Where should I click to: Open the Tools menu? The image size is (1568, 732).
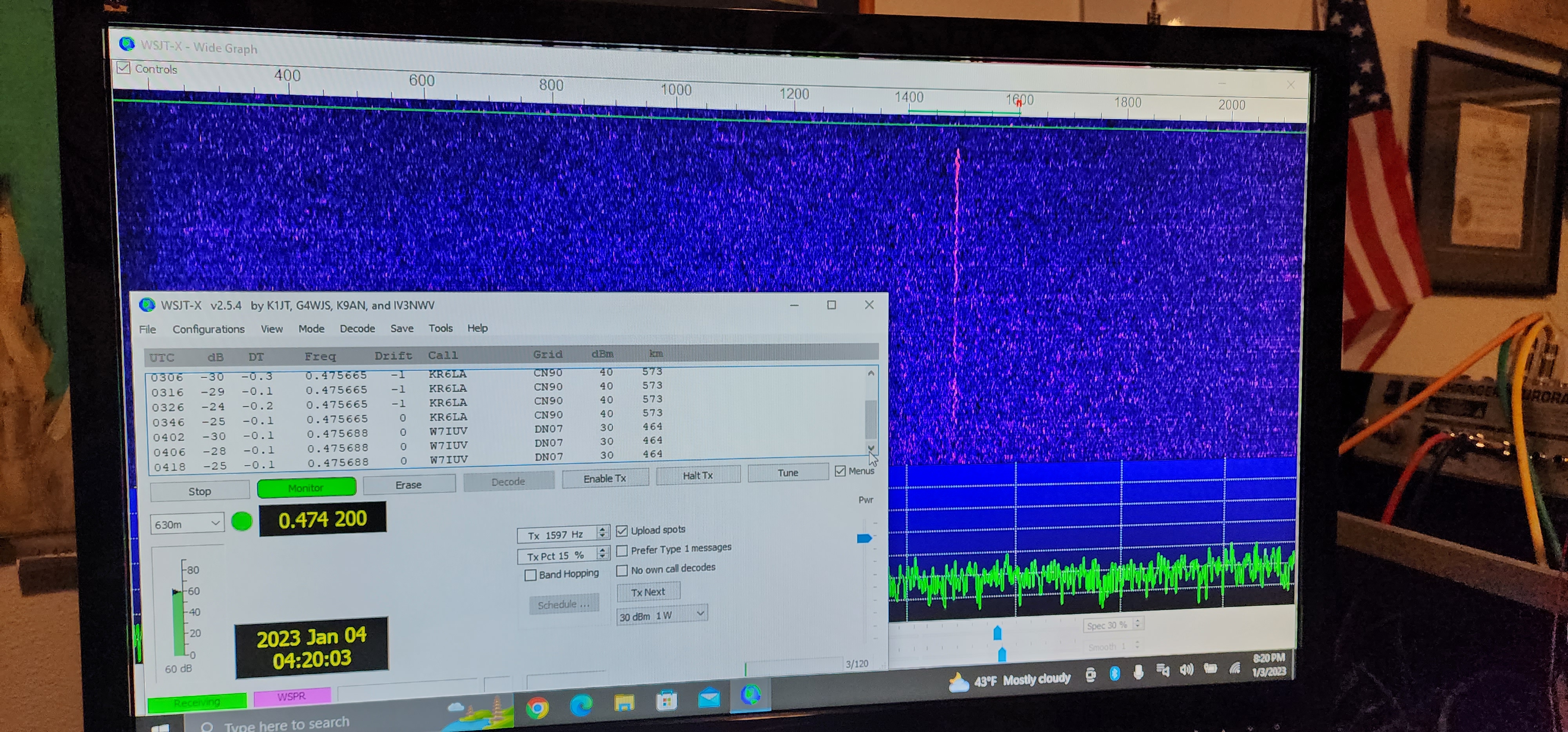click(440, 328)
